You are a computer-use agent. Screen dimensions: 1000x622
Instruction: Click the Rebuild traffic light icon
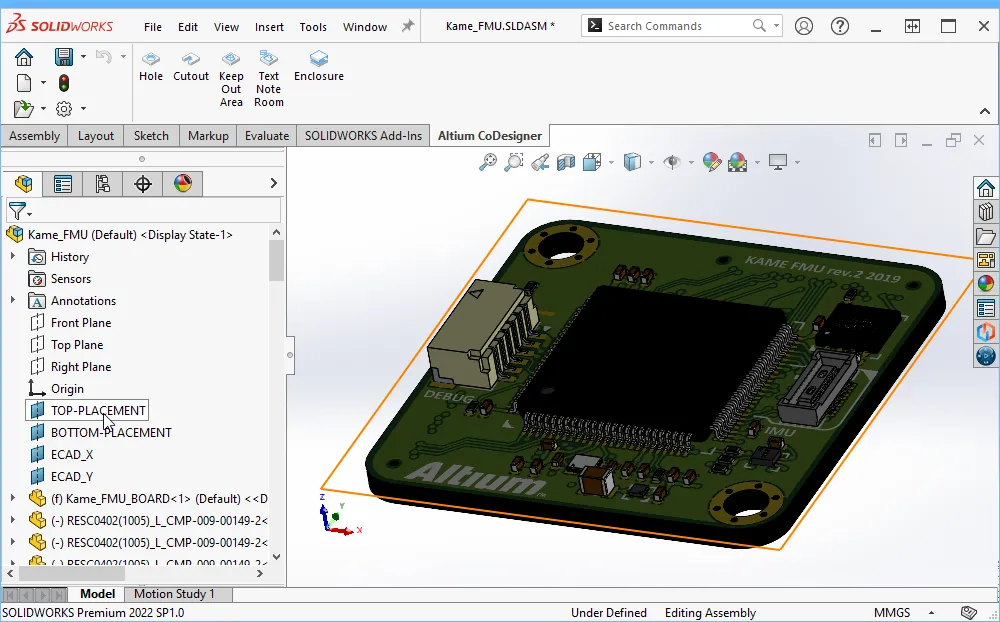[64, 83]
